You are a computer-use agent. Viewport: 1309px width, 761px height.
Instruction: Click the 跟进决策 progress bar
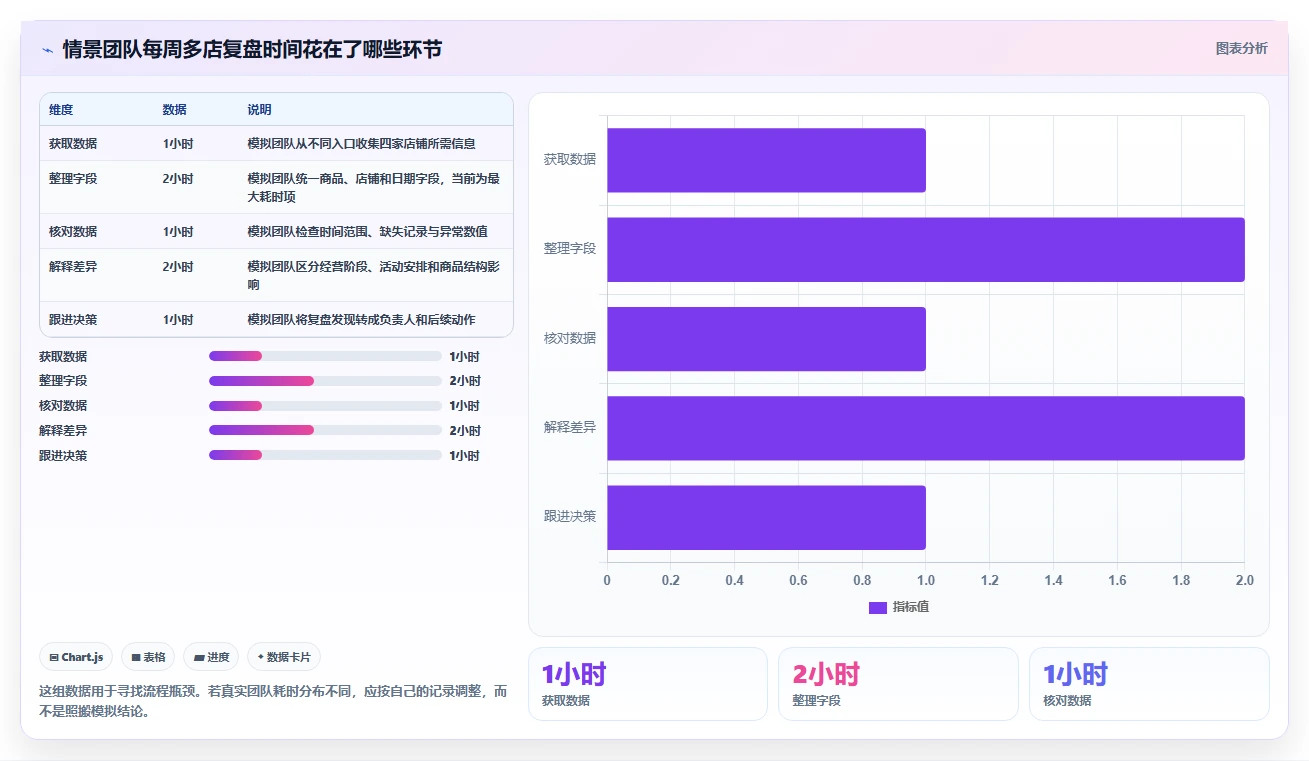coord(325,455)
